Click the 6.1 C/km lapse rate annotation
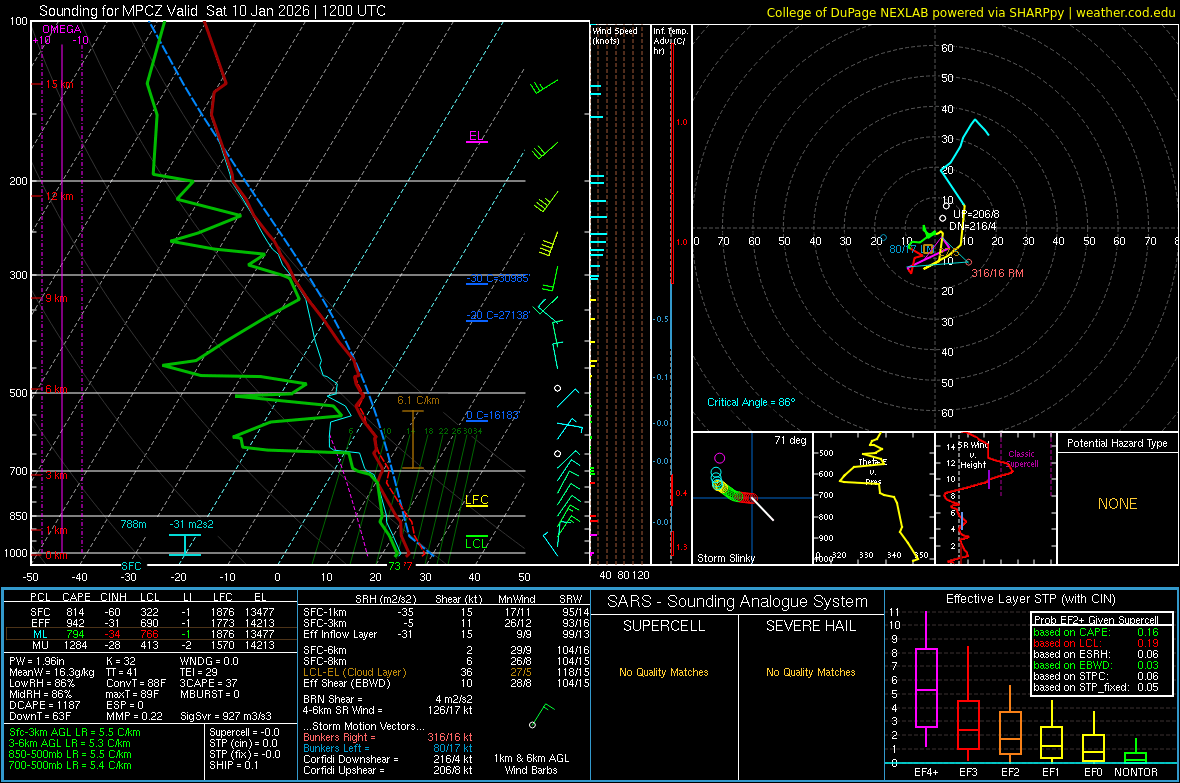Image resolution: width=1180 pixels, height=783 pixels. 418,401
